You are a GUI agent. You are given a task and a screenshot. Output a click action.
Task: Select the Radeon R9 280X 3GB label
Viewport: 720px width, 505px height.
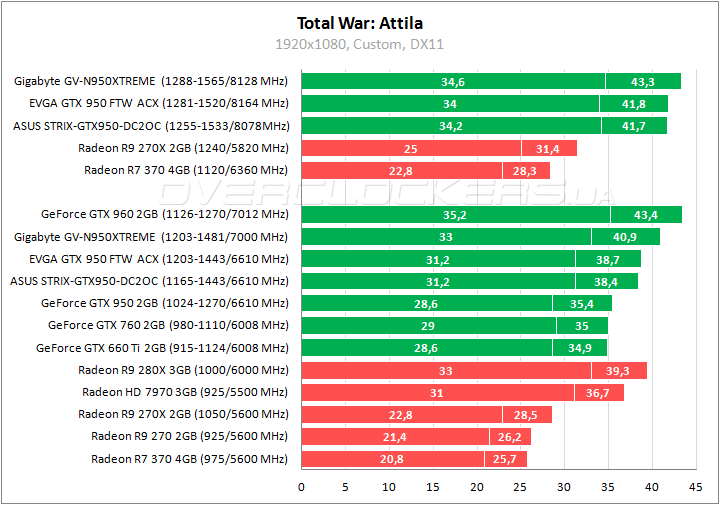tap(183, 370)
